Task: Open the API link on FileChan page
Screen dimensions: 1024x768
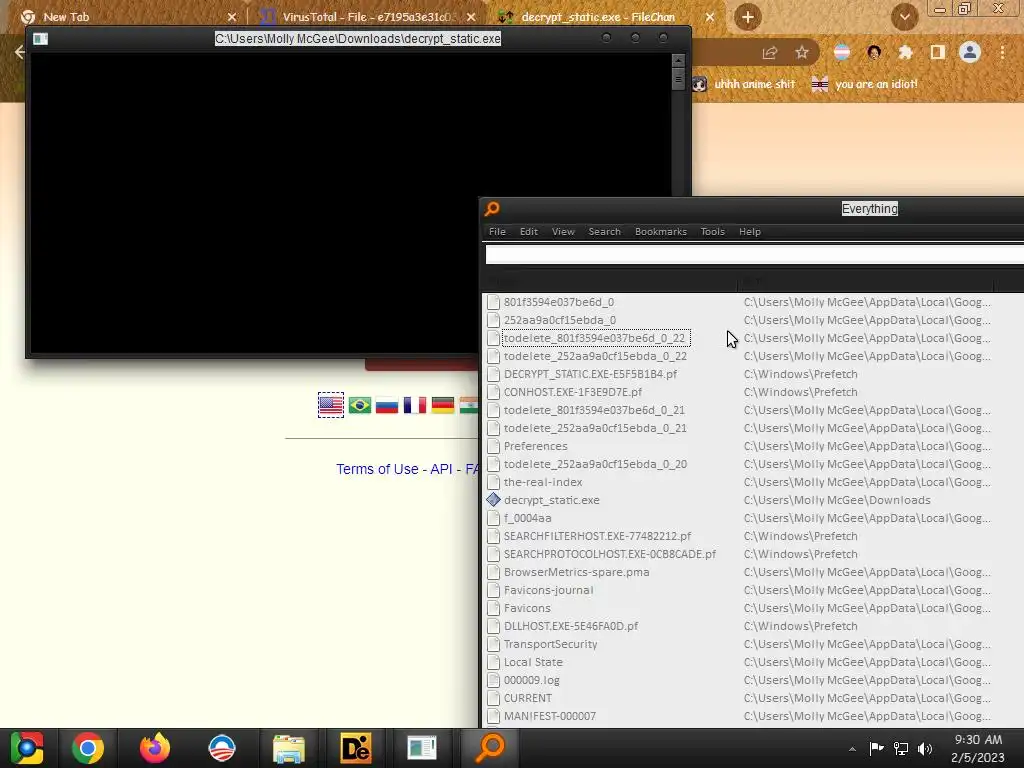Action: 441,470
